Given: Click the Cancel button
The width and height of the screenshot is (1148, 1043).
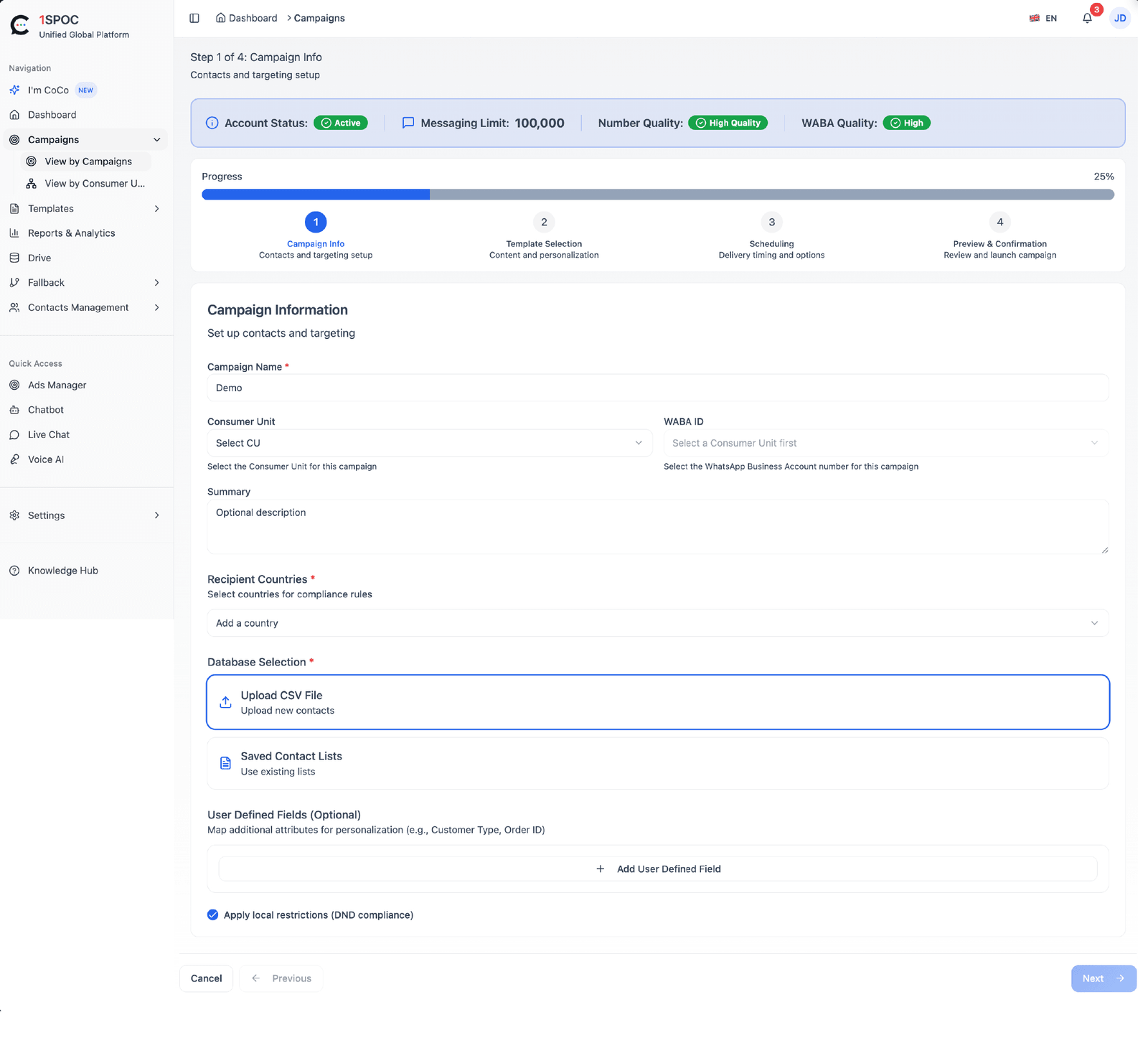Looking at the screenshot, I should [x=206, y=978].
